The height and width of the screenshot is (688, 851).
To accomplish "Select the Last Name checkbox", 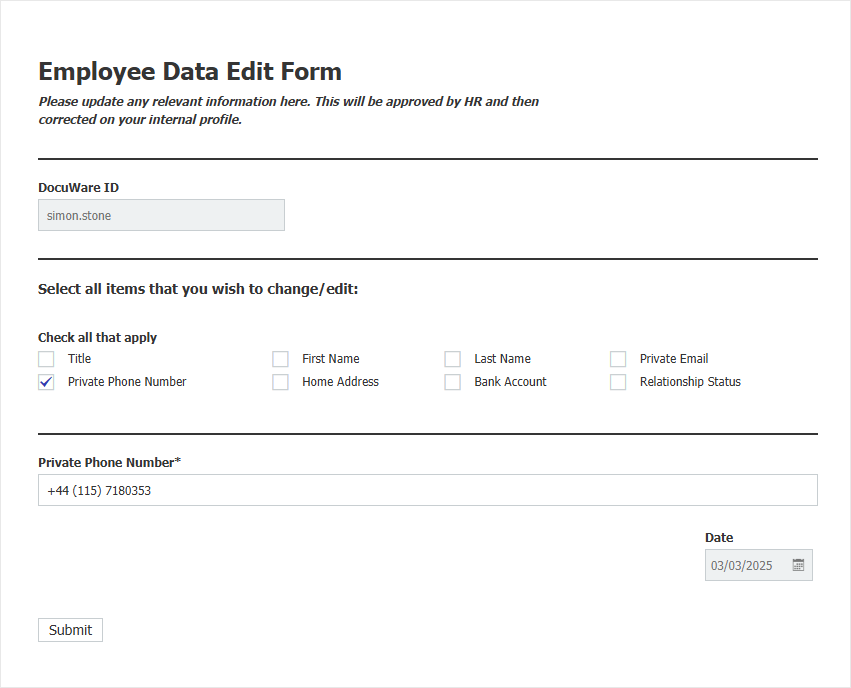I will point(452,358).
